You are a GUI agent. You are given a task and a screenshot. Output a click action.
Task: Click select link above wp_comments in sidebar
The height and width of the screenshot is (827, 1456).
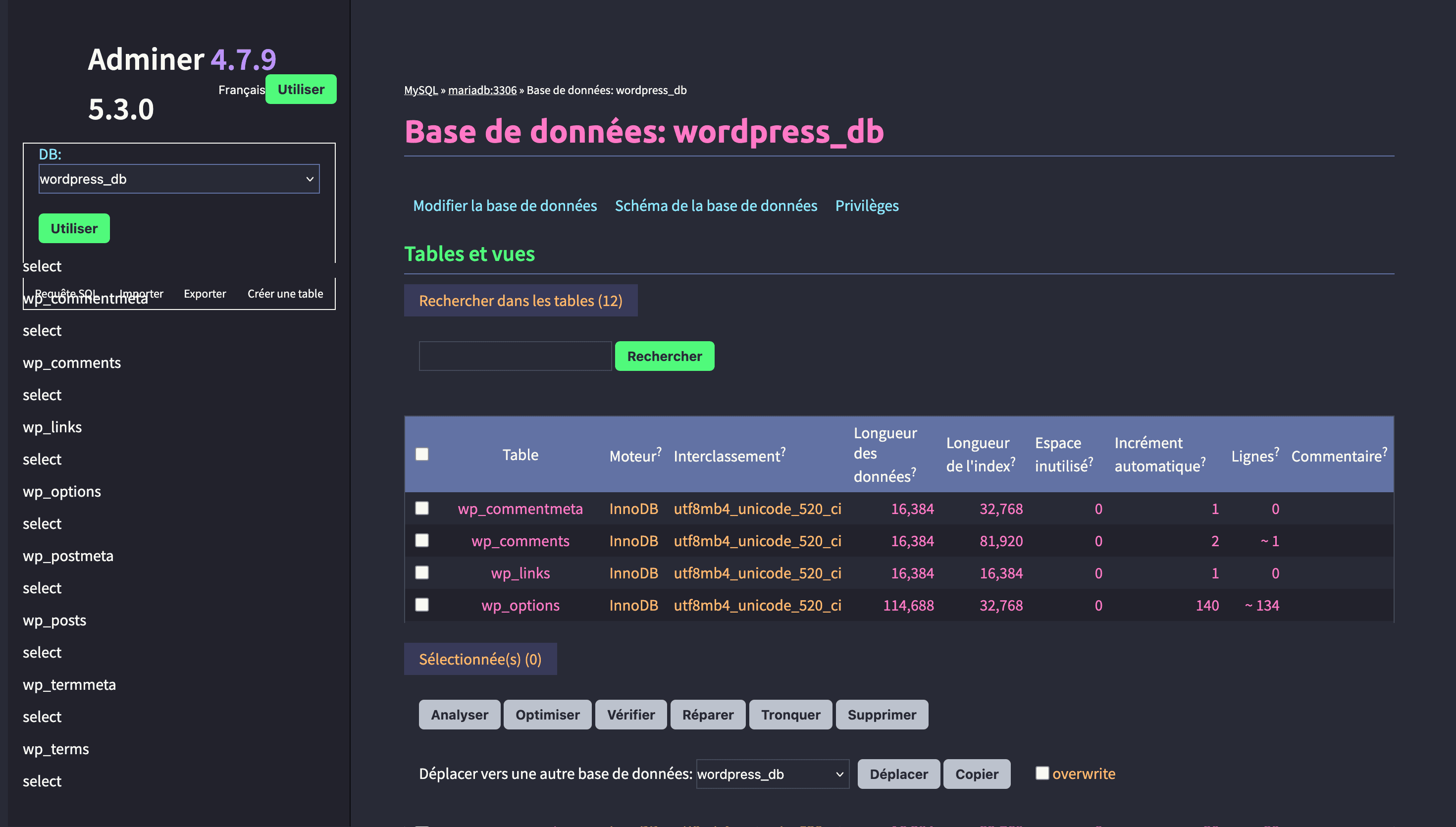pos(42,330)
